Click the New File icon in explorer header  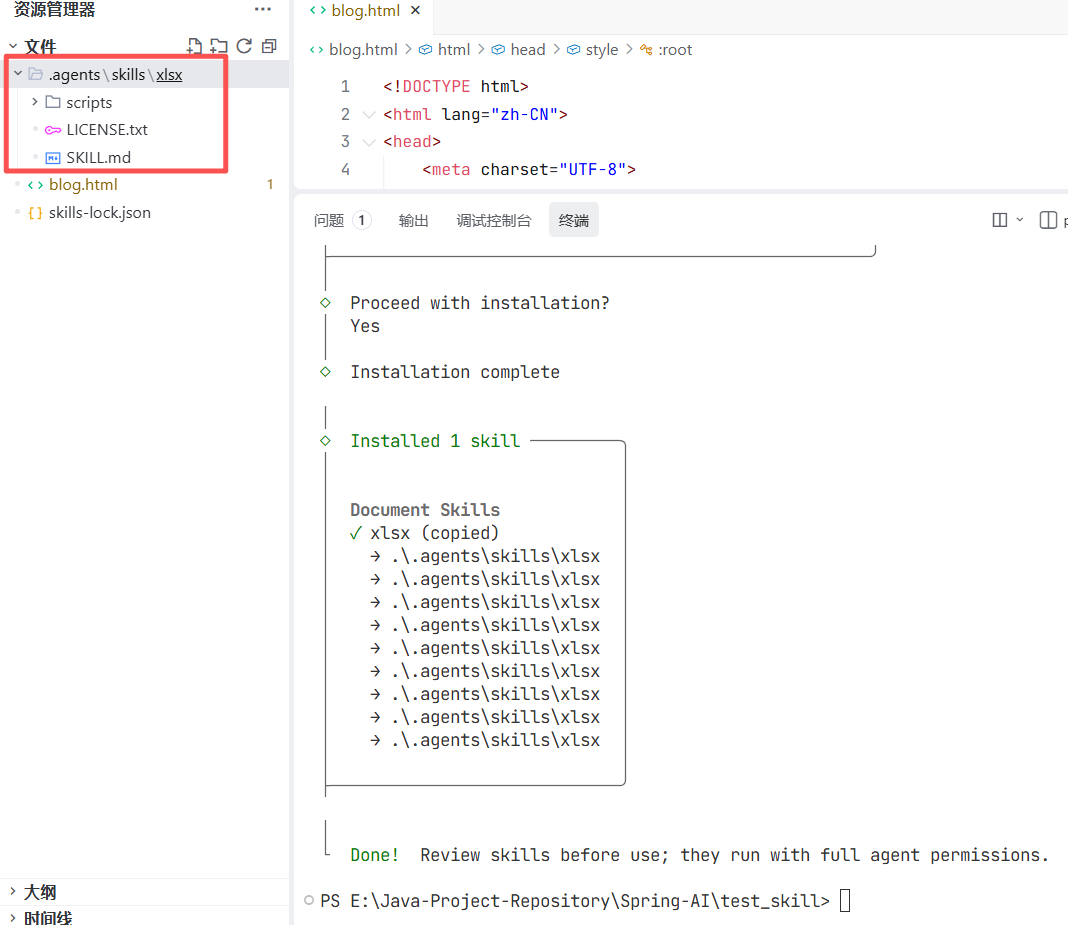click(194, 46)
